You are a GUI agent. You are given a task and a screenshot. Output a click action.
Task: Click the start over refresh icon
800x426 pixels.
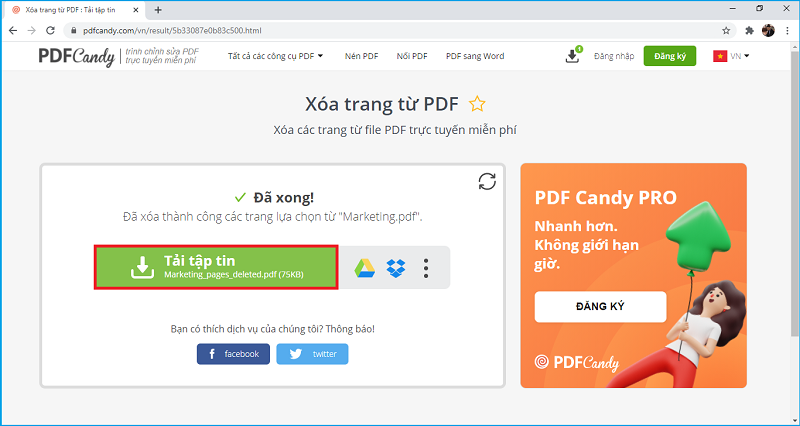tap(487, 181)
